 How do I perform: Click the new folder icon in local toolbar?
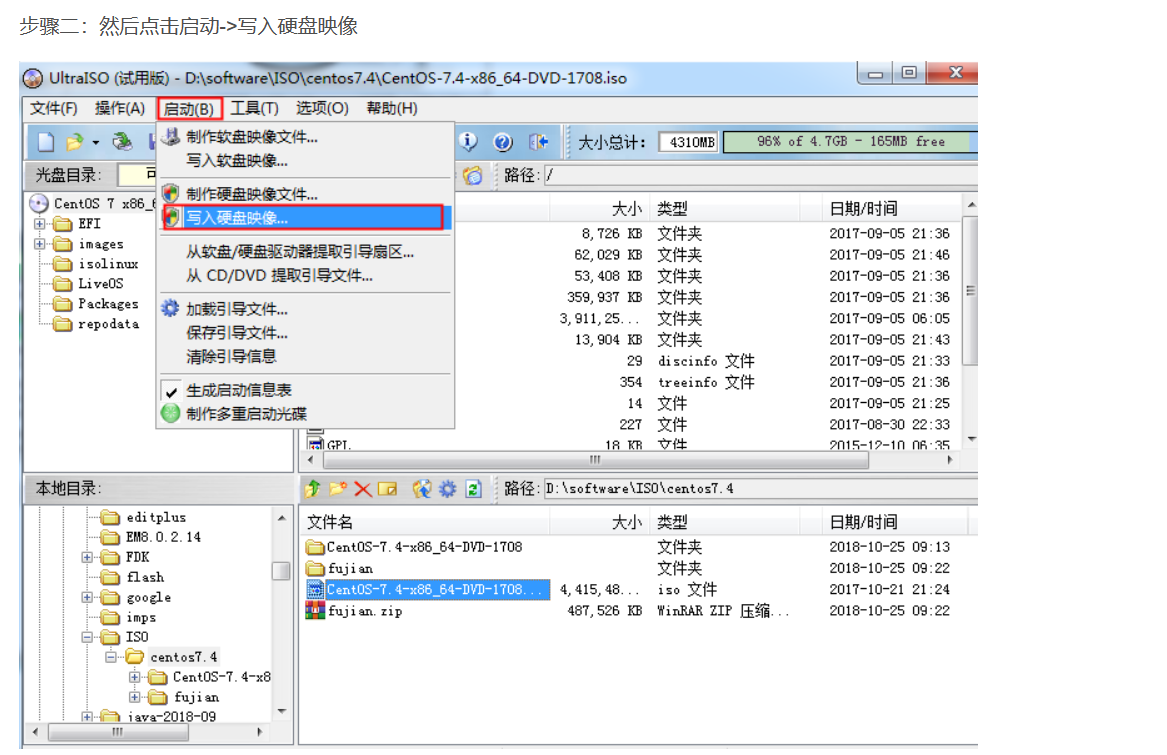(x=338, y=489)
